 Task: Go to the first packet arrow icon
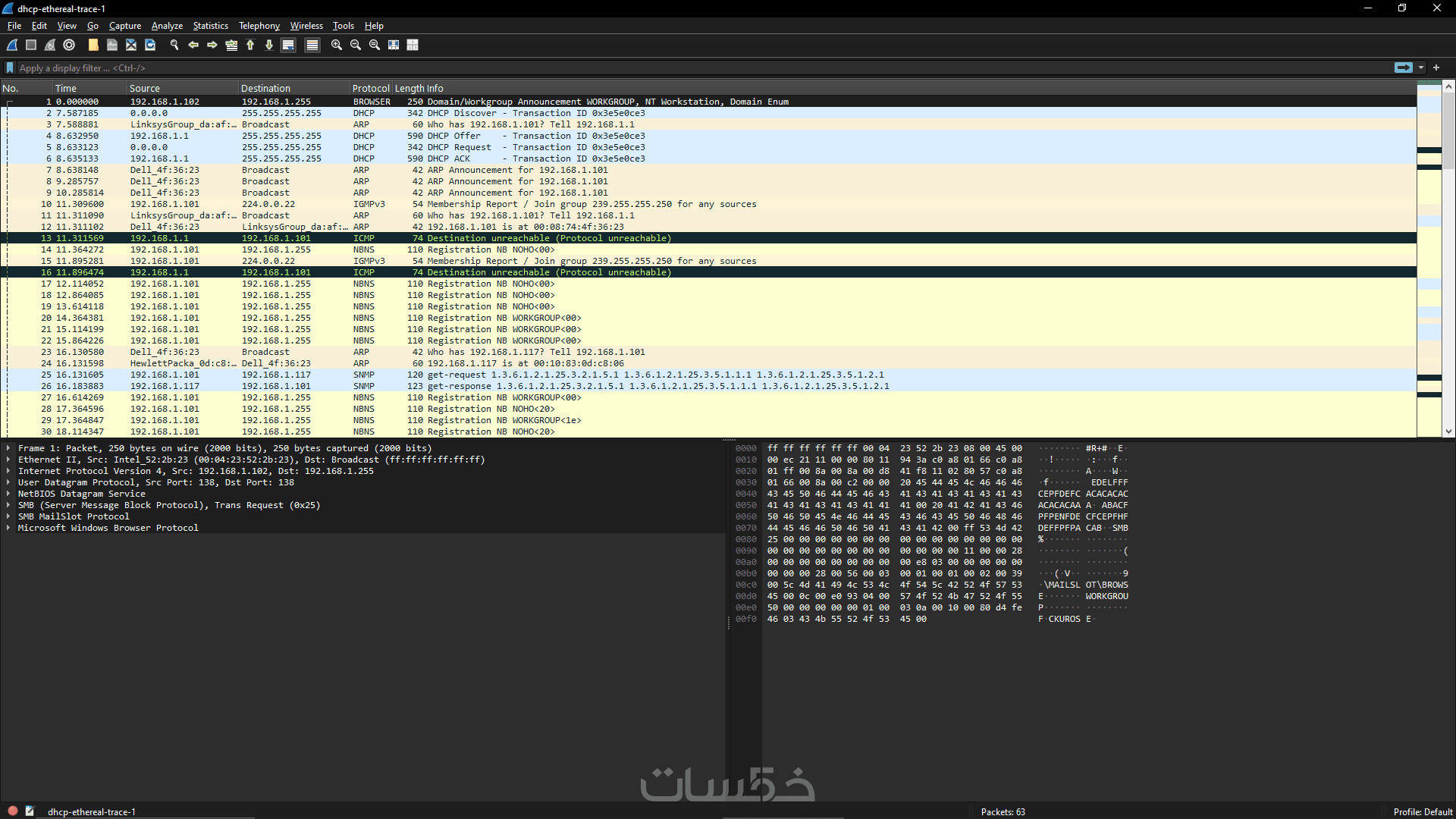pos(250,45)
